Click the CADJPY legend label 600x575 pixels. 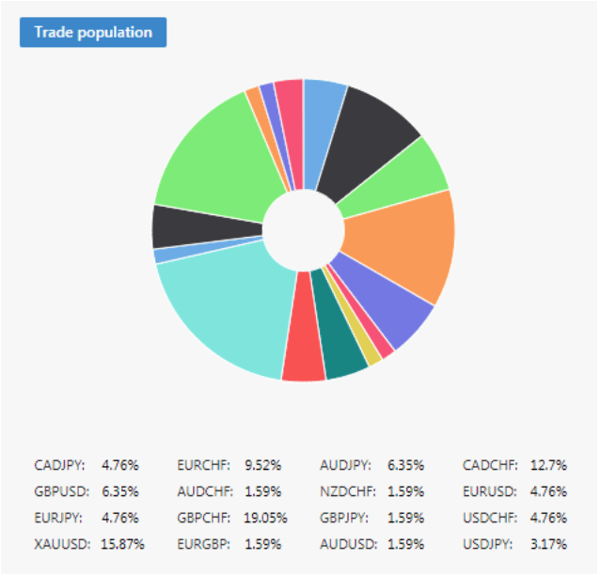[60, 465]
